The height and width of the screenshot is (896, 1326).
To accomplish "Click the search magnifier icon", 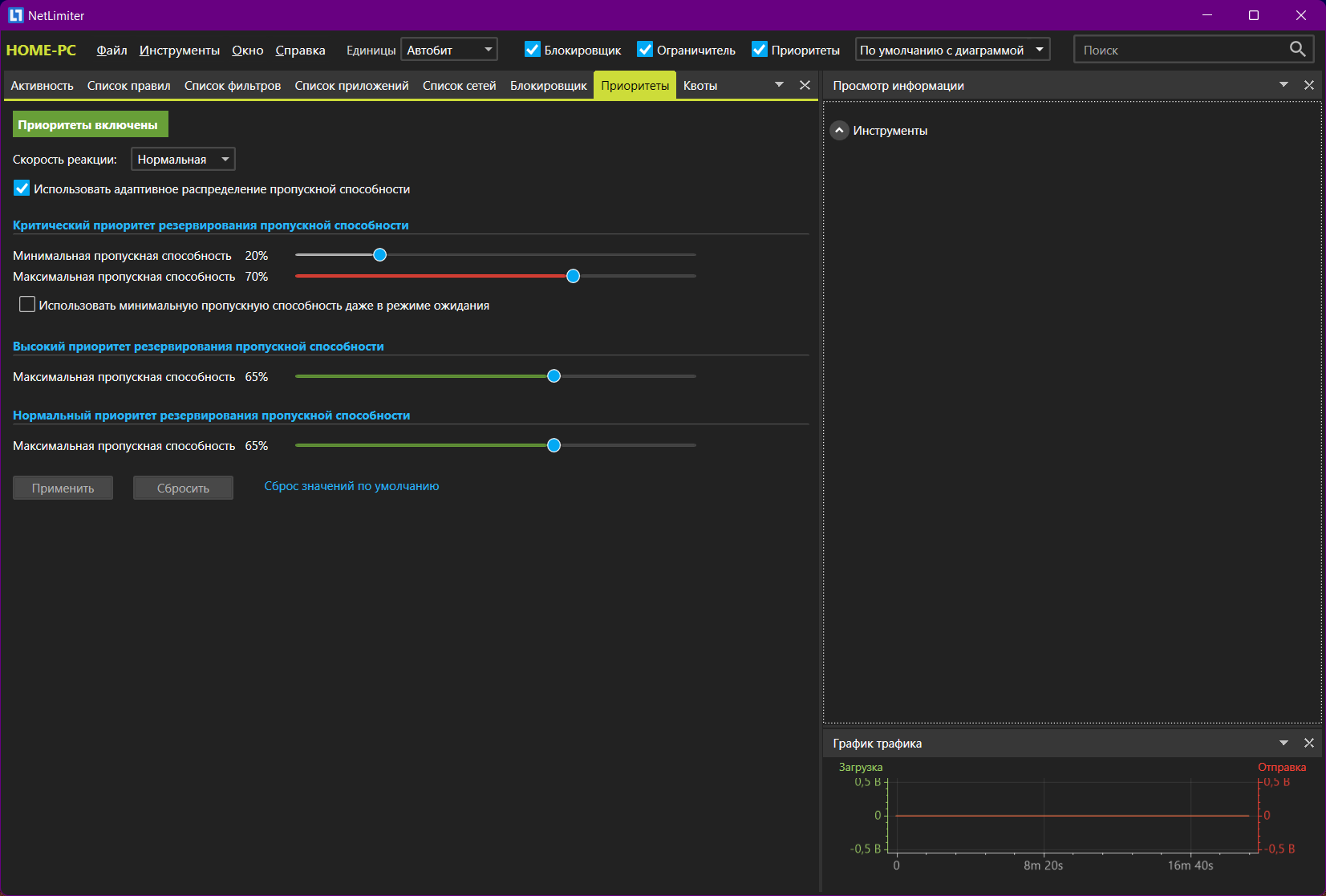I will [x=1297, y=49].
